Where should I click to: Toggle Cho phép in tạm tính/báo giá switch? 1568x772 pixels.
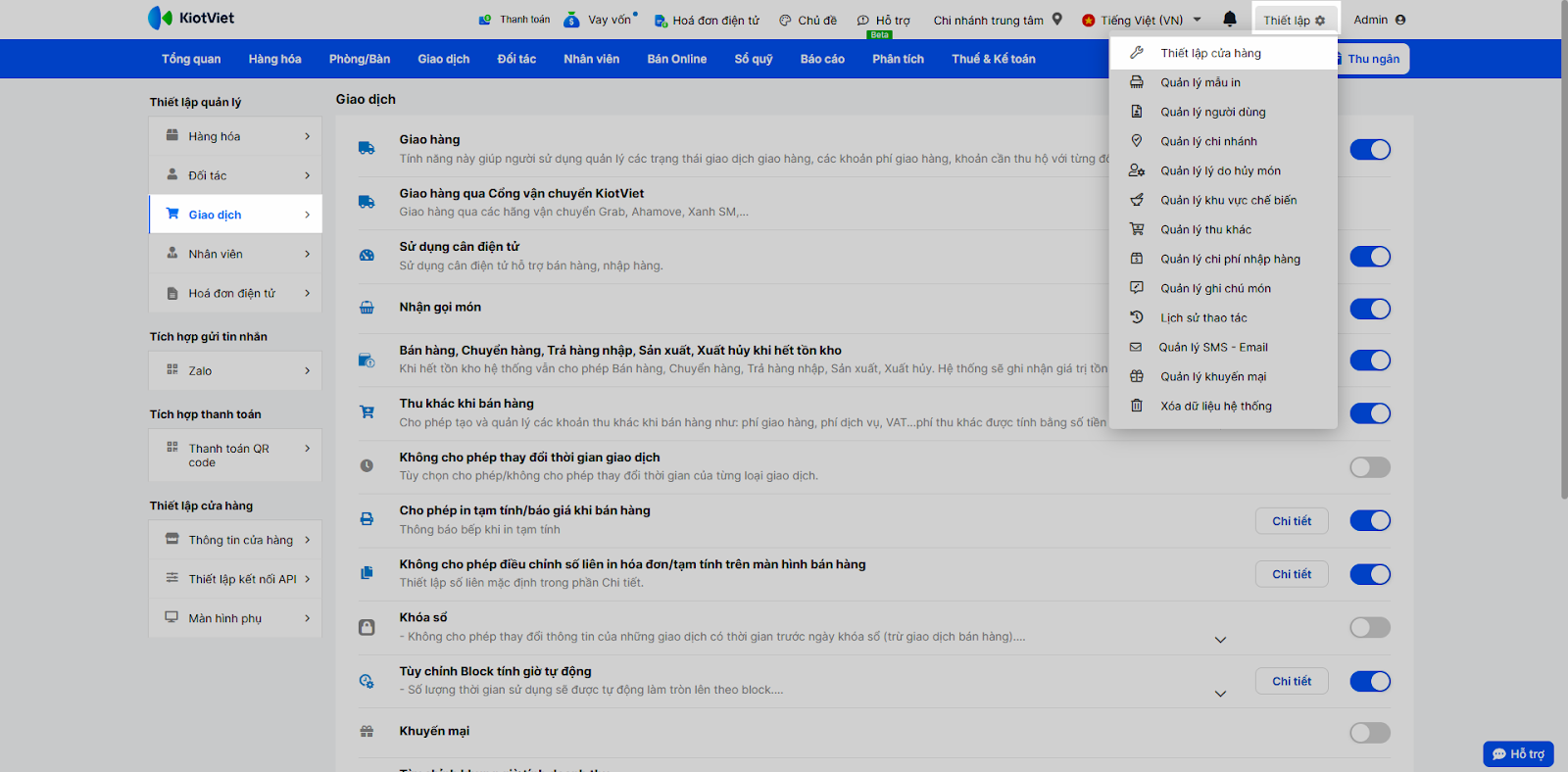(x=1370, y=520)
